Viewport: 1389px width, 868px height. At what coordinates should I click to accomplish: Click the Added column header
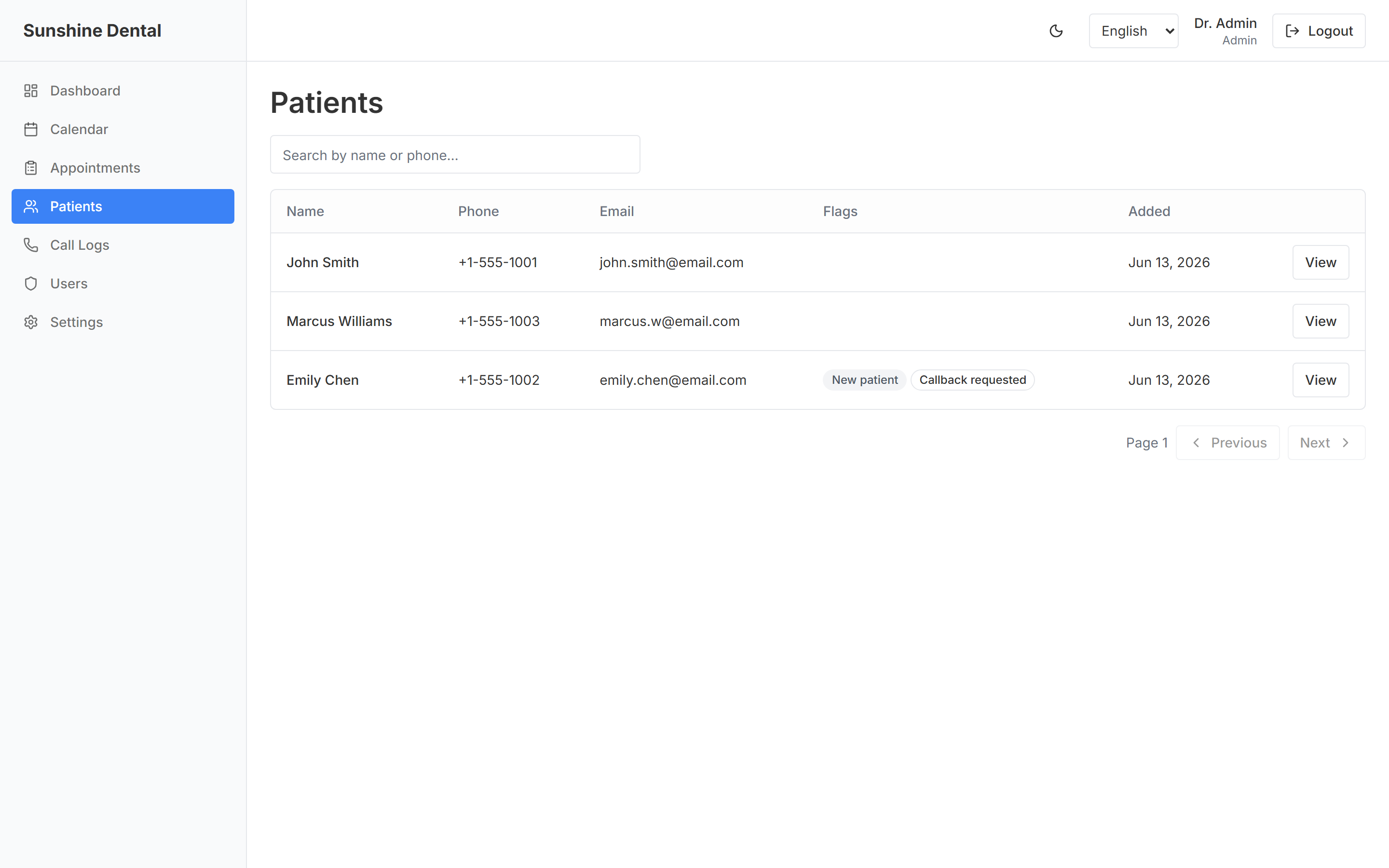1149,211
